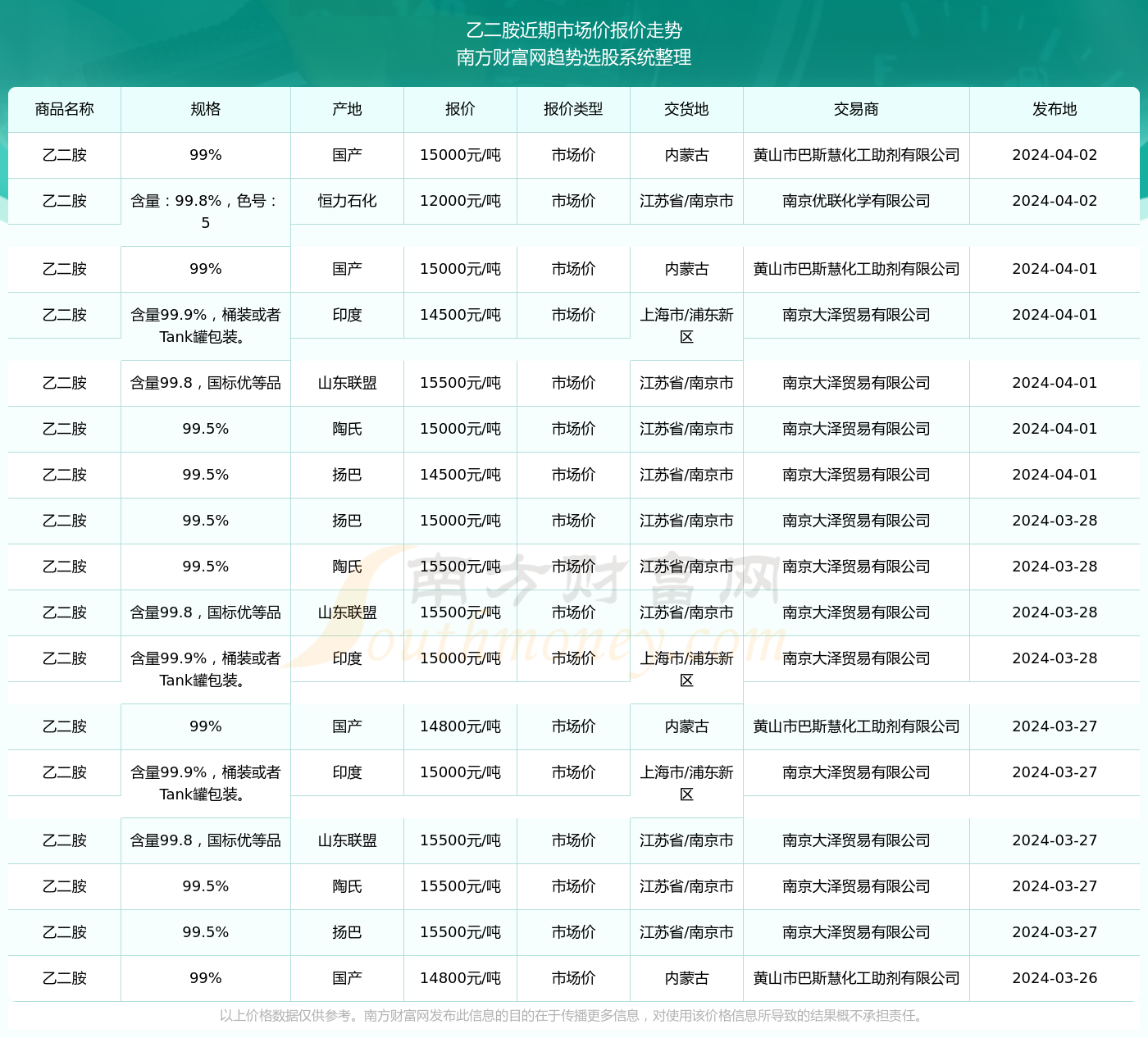
Task: Click 14800元/吨 in the 2024-03-27 国产 row
Action: coord(460,726)
